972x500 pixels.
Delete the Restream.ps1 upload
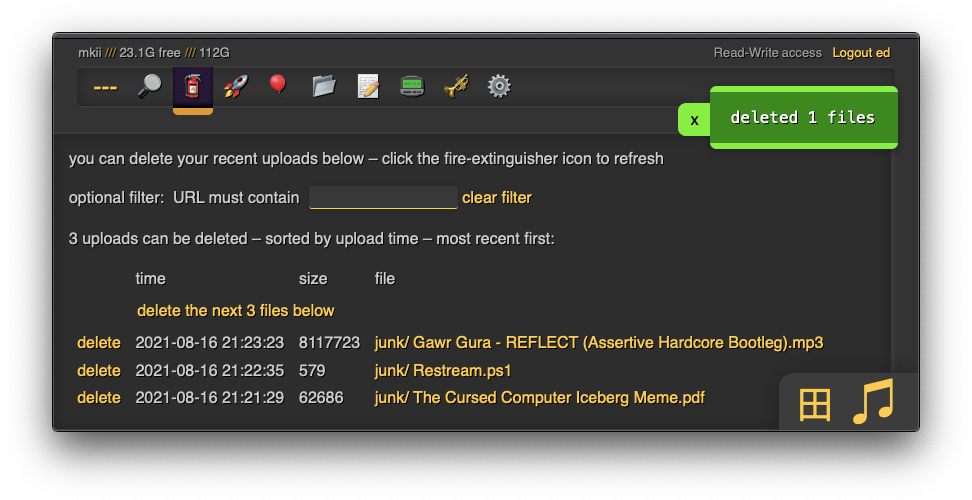[99, 371]
